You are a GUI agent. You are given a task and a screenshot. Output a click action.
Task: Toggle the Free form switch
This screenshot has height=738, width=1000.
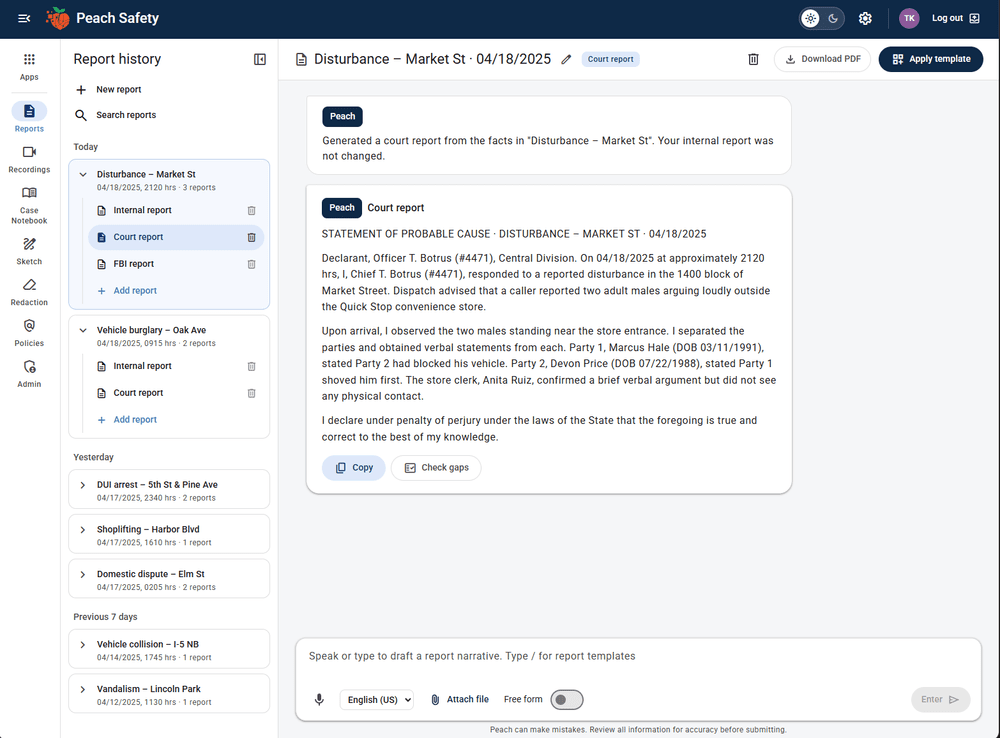coord(566,700)
